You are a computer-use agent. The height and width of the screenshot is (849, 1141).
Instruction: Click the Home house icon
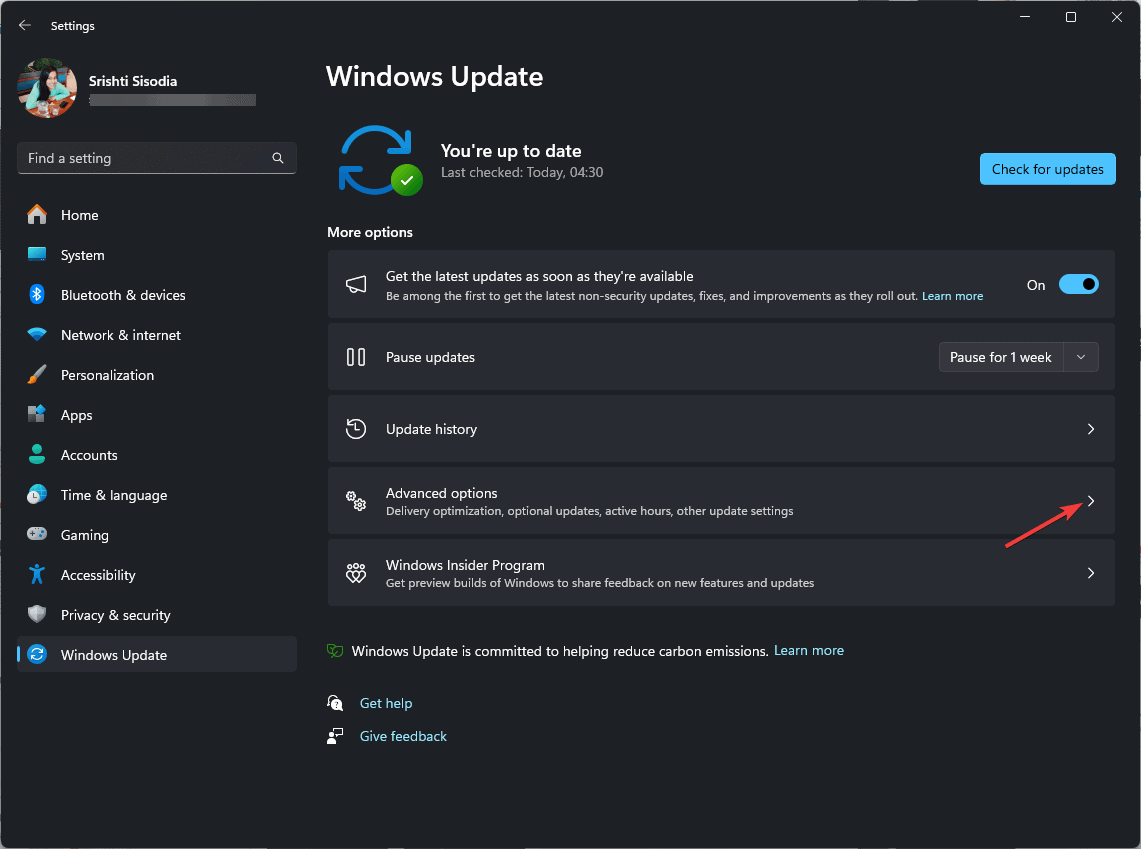[37, 215]
